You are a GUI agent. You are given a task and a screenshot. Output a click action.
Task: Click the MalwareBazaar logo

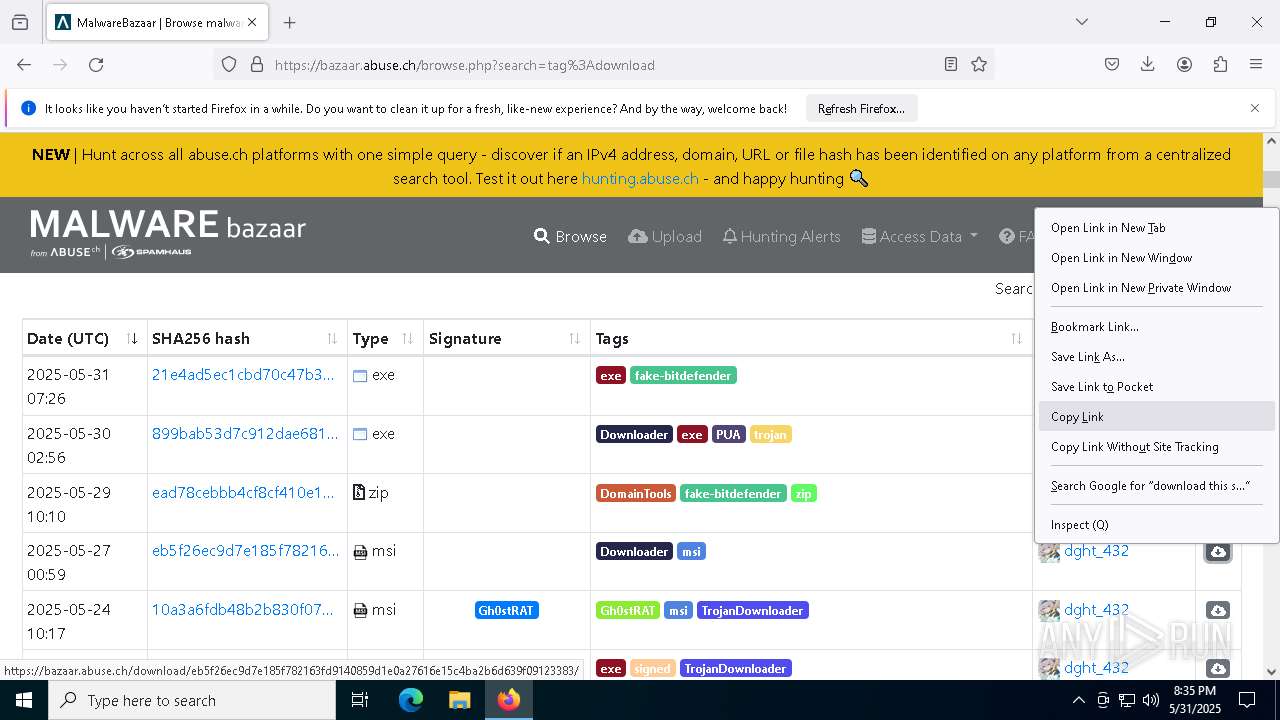[x=168, y=234]
